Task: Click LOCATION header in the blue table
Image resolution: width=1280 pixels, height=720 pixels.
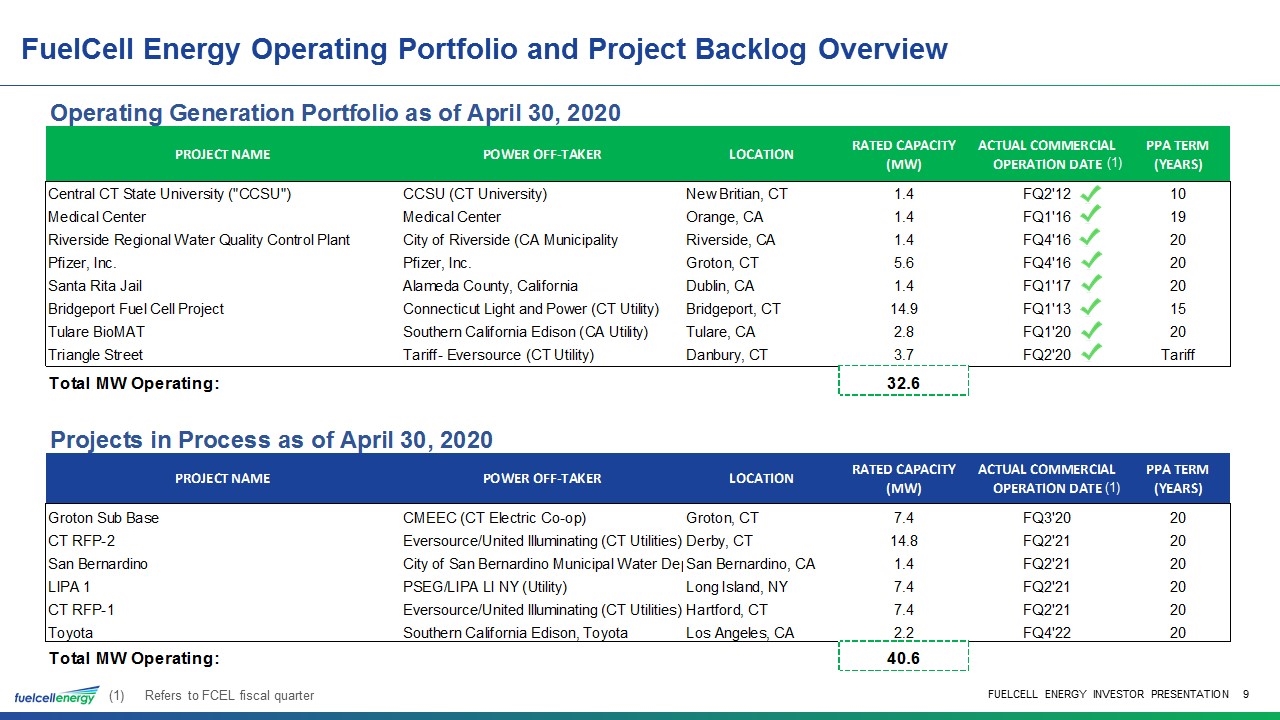Action: tap(761, 478)
